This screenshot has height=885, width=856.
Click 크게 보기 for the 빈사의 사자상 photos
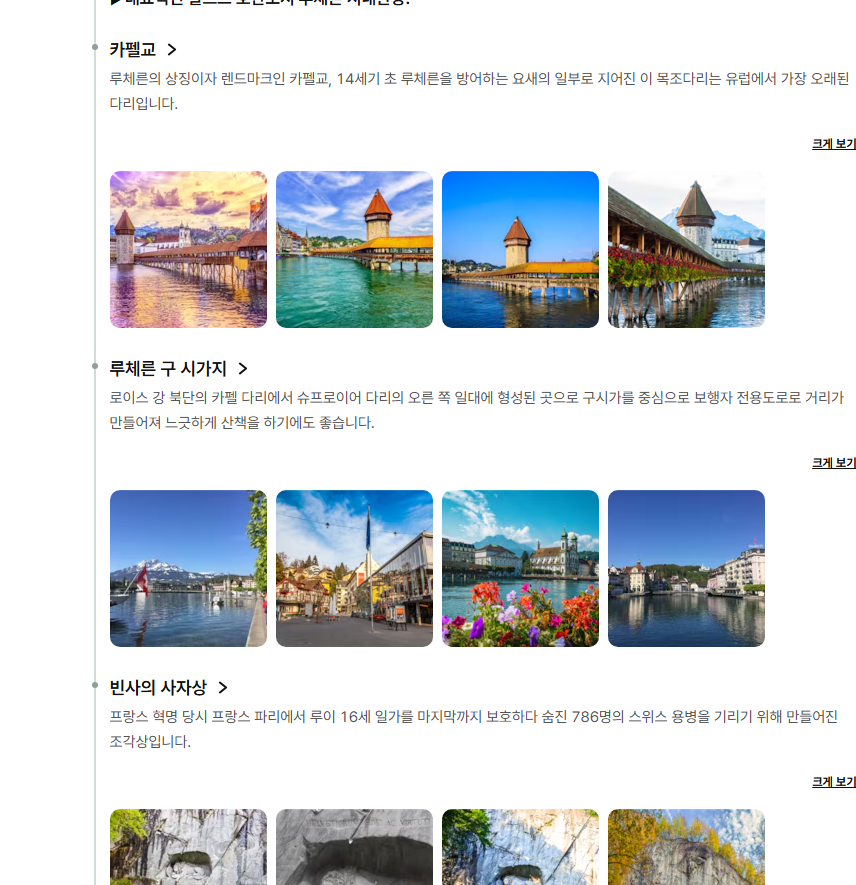point(833,782)
